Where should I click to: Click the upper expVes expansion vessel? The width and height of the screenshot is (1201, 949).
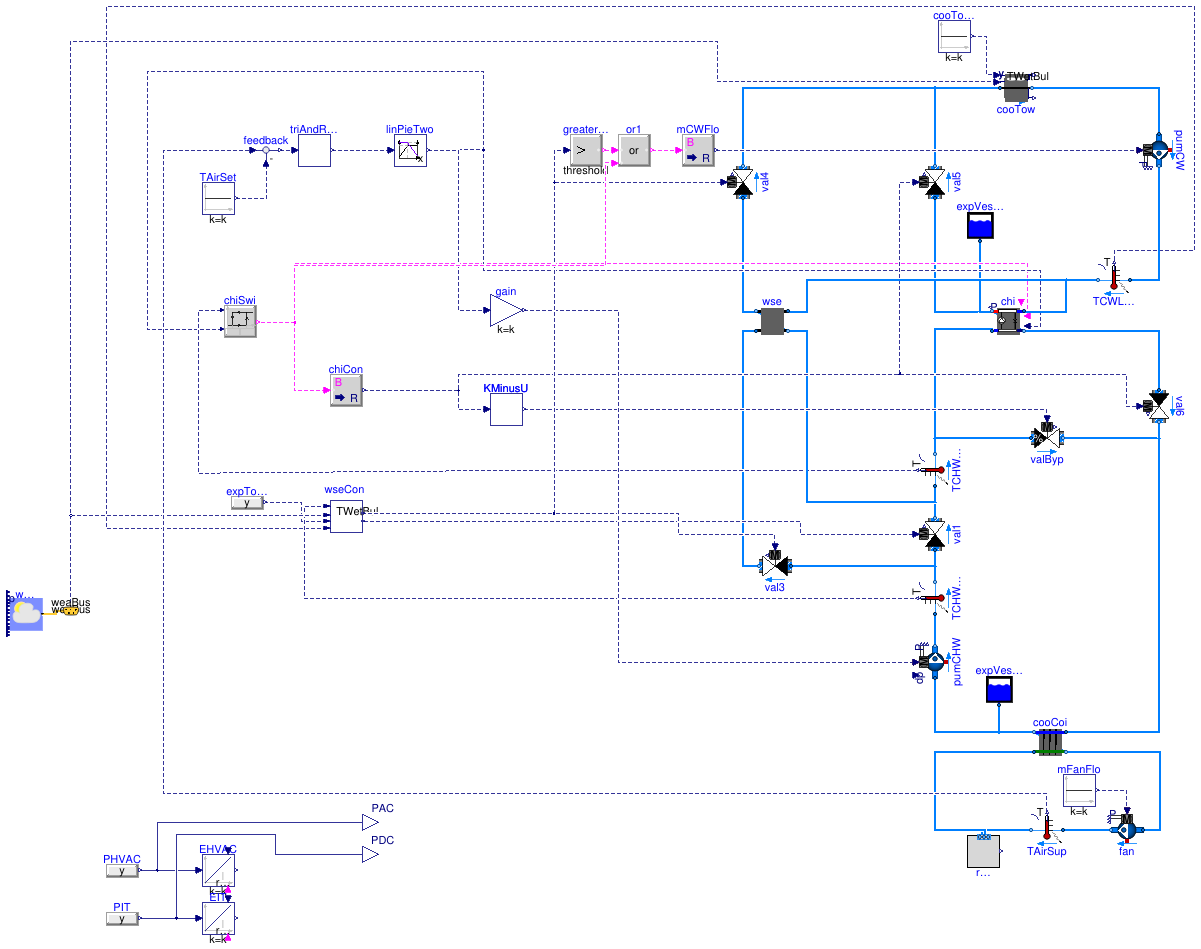(x=981, y=227)
